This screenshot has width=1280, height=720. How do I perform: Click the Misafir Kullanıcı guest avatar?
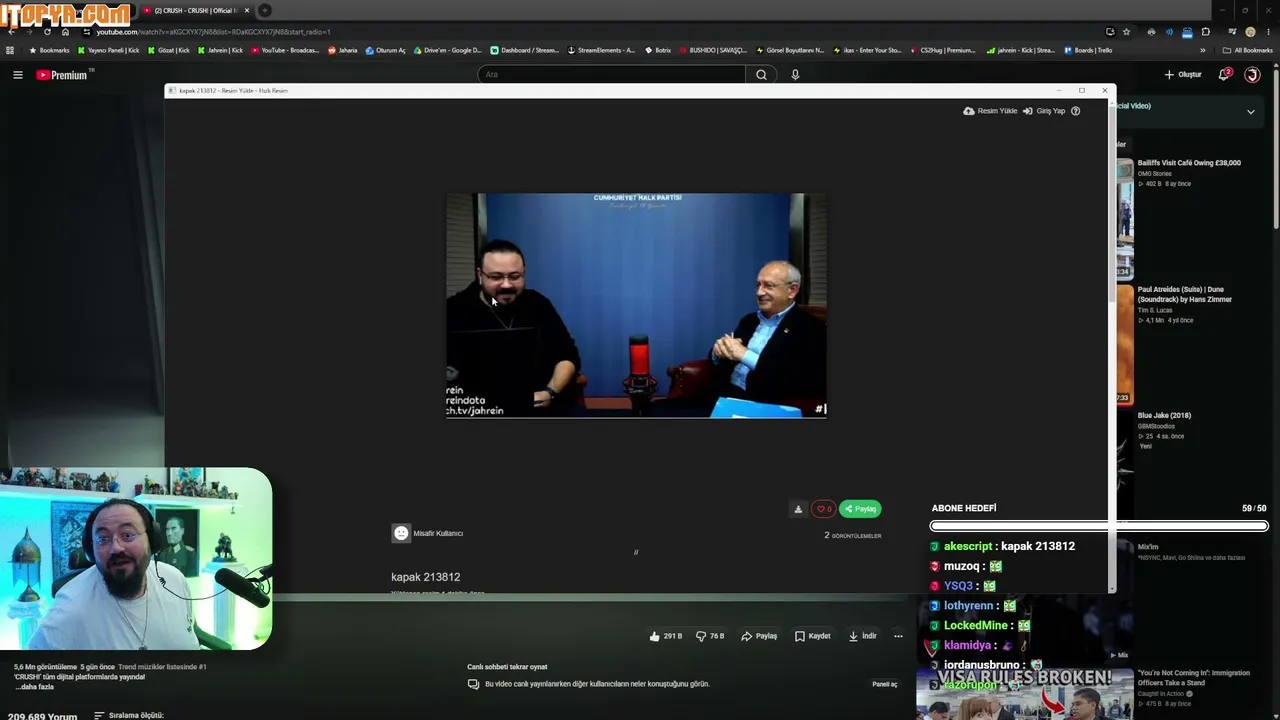pyautogui.click(x=401, y=534)
